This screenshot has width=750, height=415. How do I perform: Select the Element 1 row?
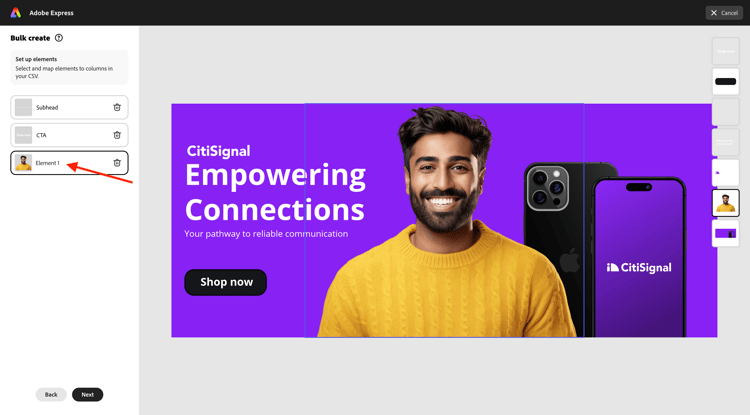(x=69, y=163)
